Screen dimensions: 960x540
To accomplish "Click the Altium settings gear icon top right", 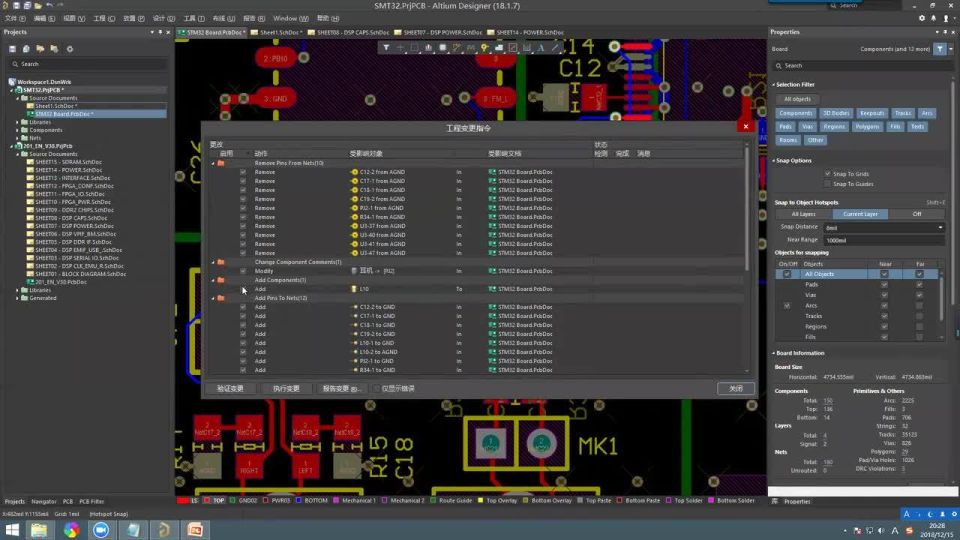I will point(922,18).
